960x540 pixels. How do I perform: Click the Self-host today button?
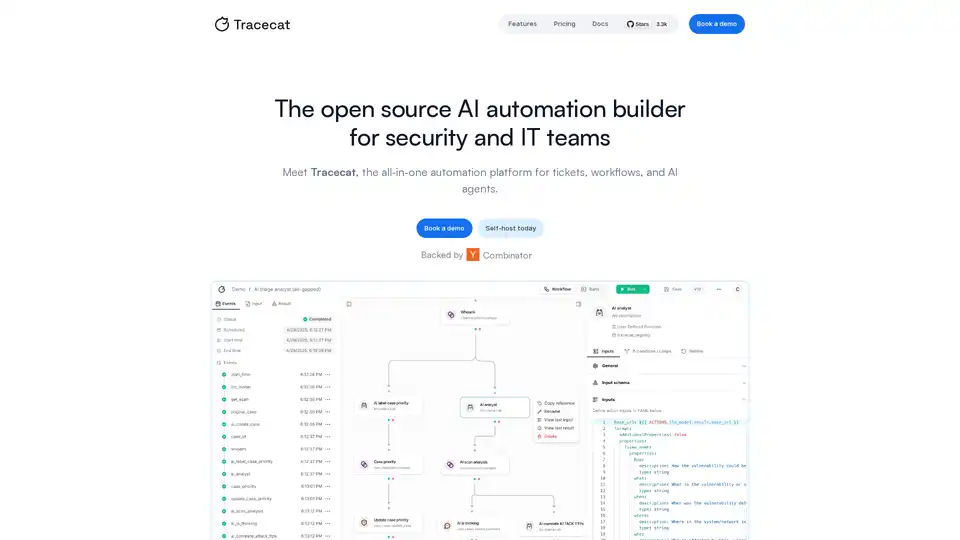point(510,228)
